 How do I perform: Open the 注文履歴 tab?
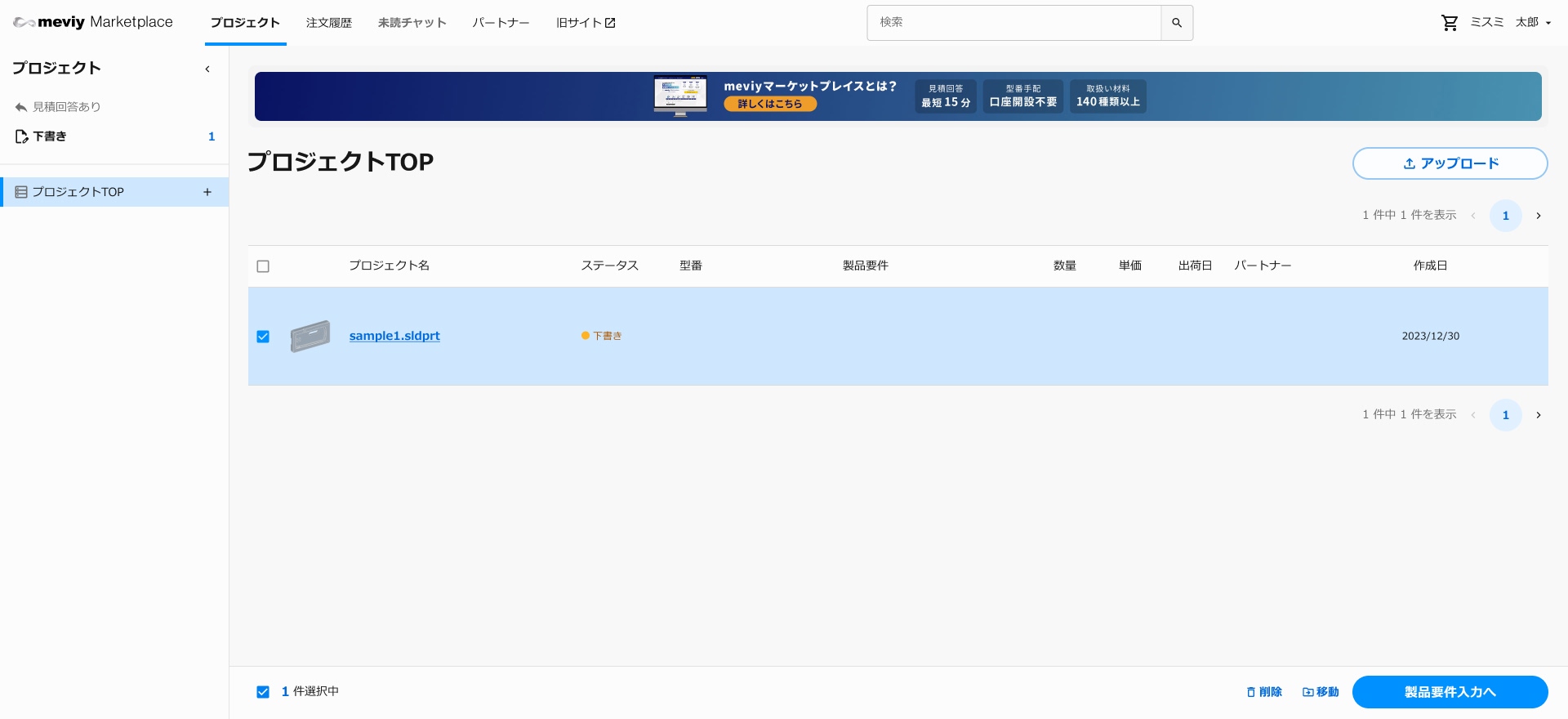(x=329, y=23)
